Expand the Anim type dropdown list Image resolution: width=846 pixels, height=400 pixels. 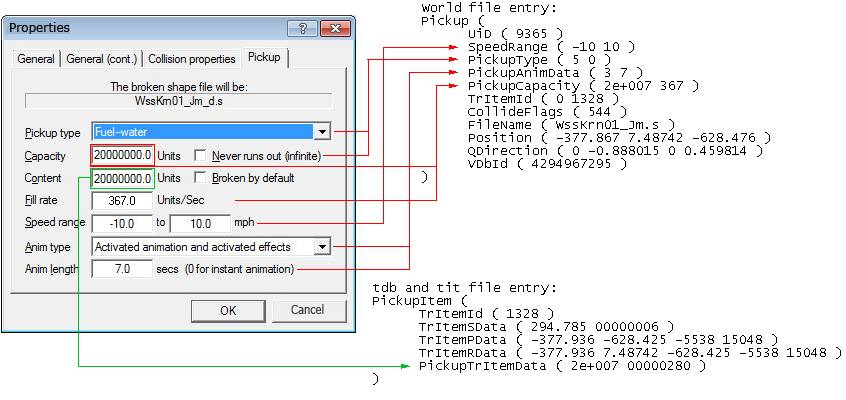(321, 246)
